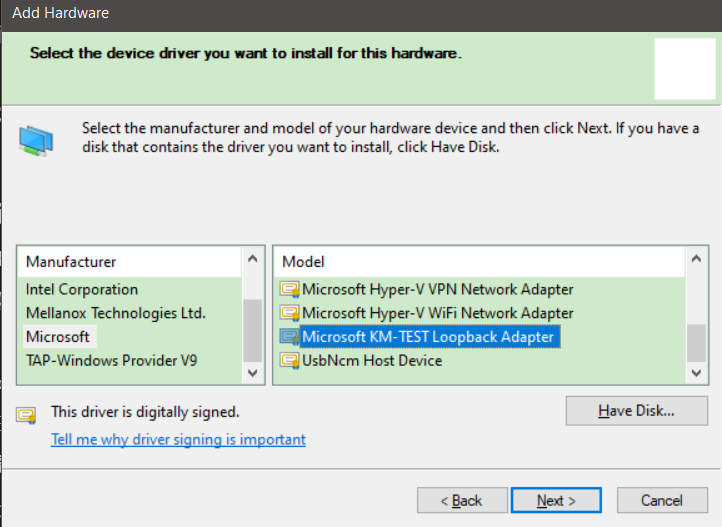
Task: Open the driver signing importance link
Action: point(178,440)
